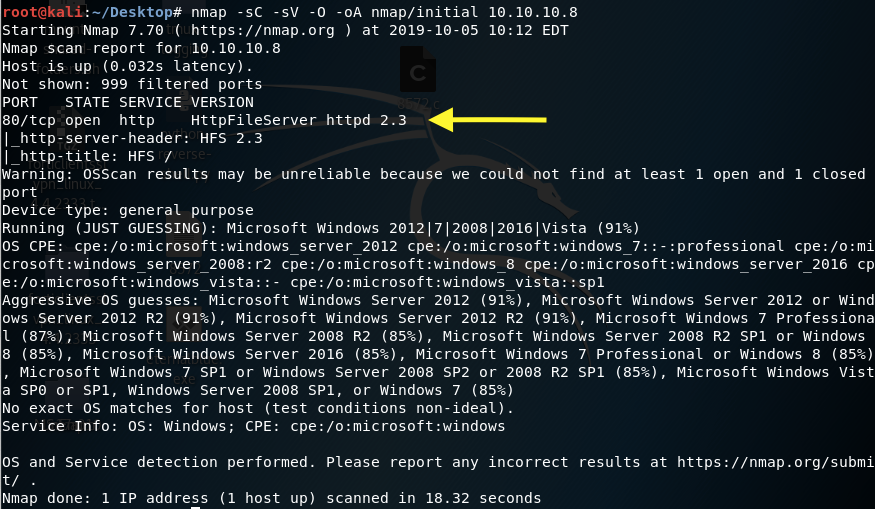
Task: Click the terminal cursor on last line
Action: [195, 506]
